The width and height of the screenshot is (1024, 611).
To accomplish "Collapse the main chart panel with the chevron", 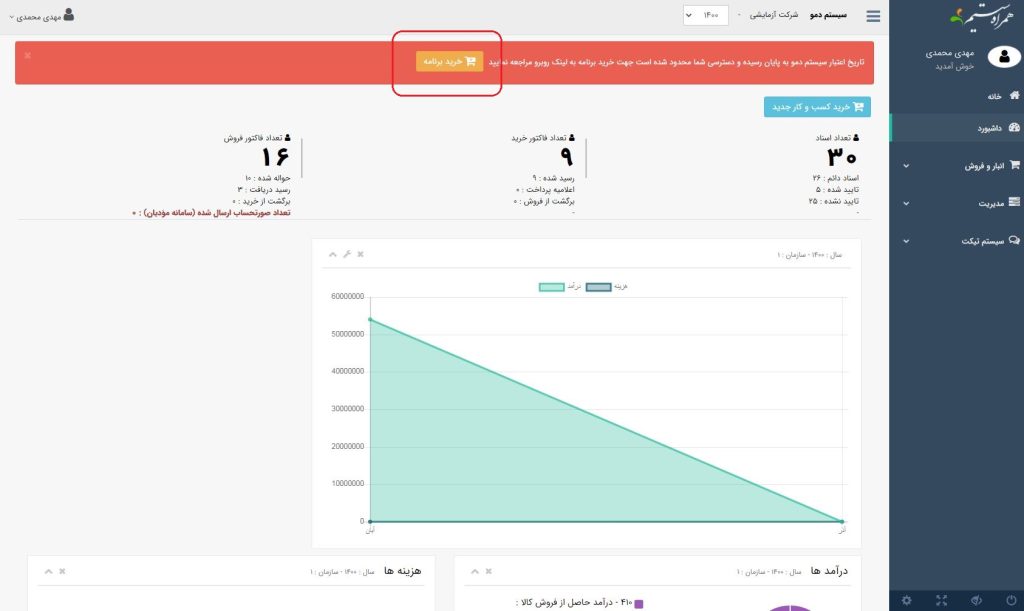I will (333, 254).
